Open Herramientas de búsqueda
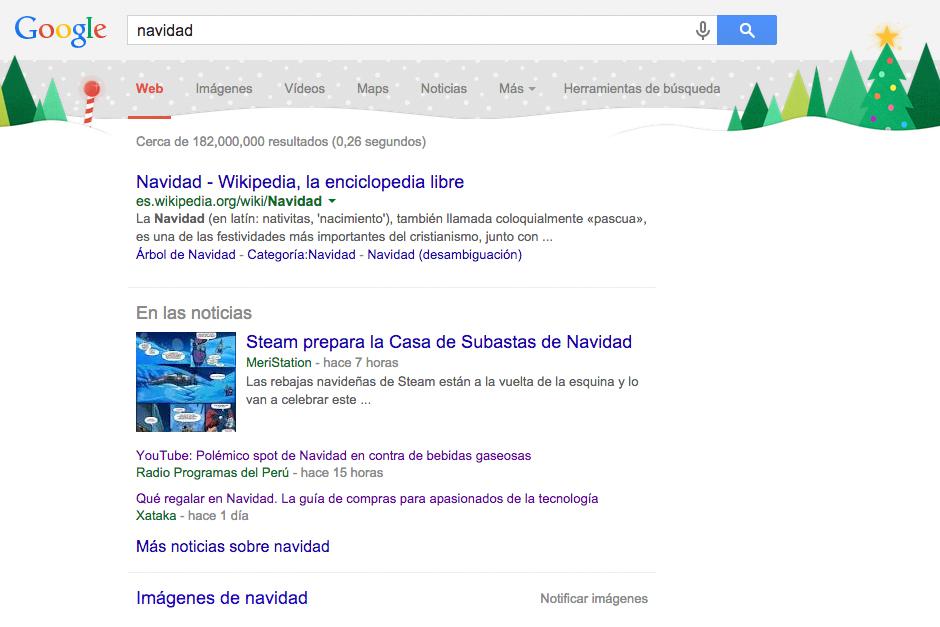Image resolution: width=940 pixels, height=627 pixels. click(x=641, y=89)
